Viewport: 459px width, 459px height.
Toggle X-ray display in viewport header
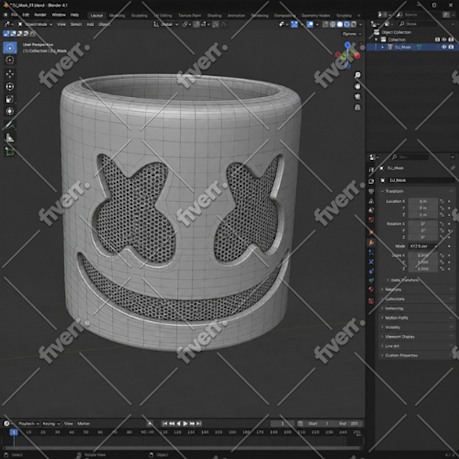(325, 24)
